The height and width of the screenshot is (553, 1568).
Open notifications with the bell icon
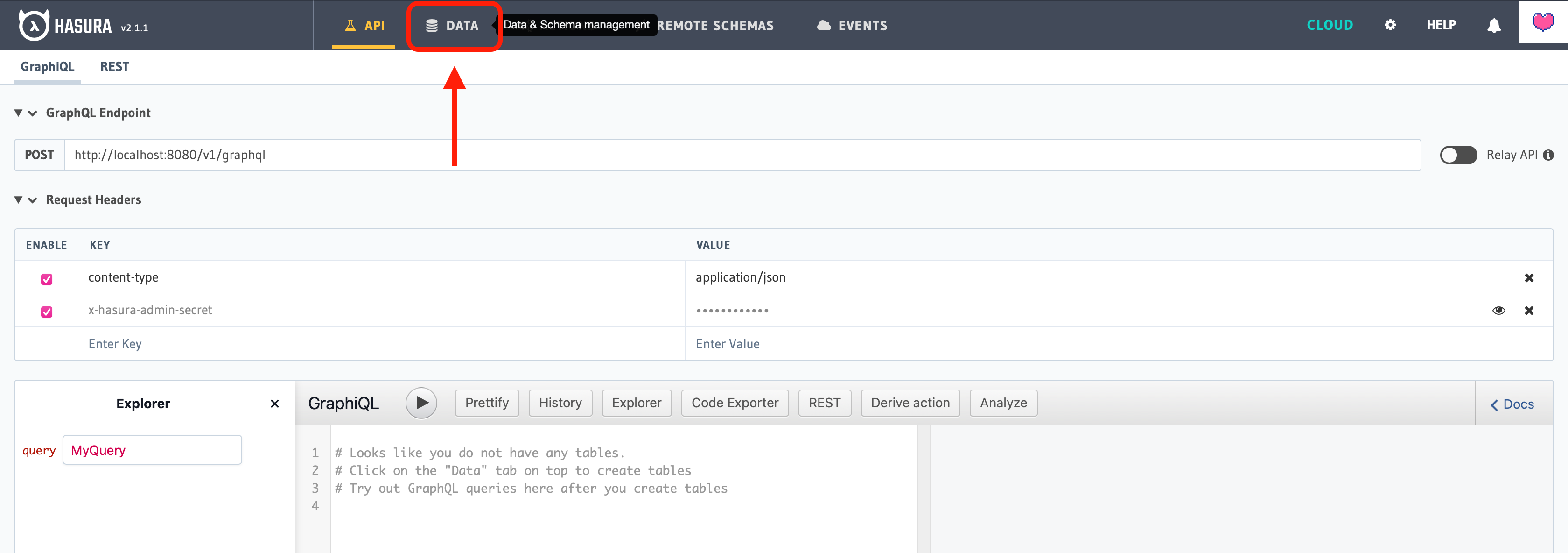pyautogui.click(x=1493, y=26)
